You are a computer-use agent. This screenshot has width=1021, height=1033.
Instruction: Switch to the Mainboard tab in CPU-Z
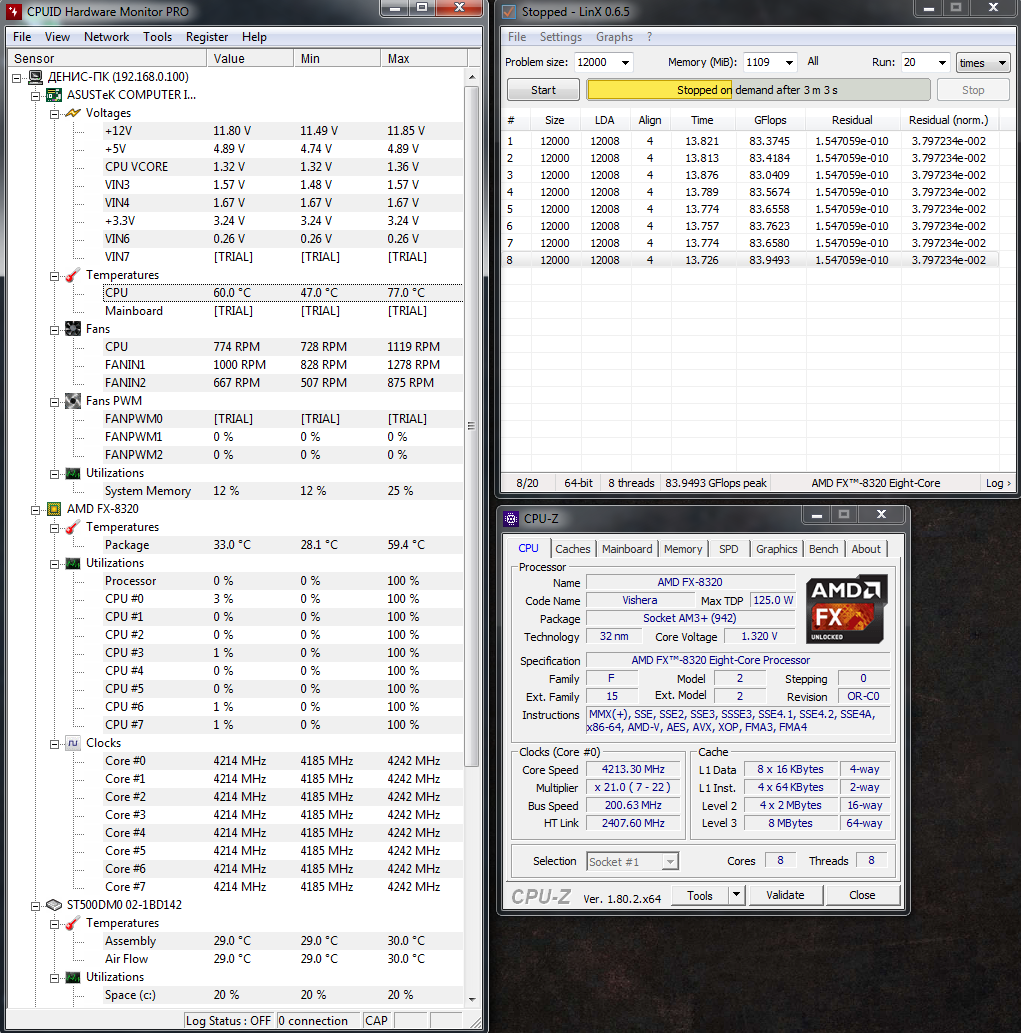(x=626, y=549)
